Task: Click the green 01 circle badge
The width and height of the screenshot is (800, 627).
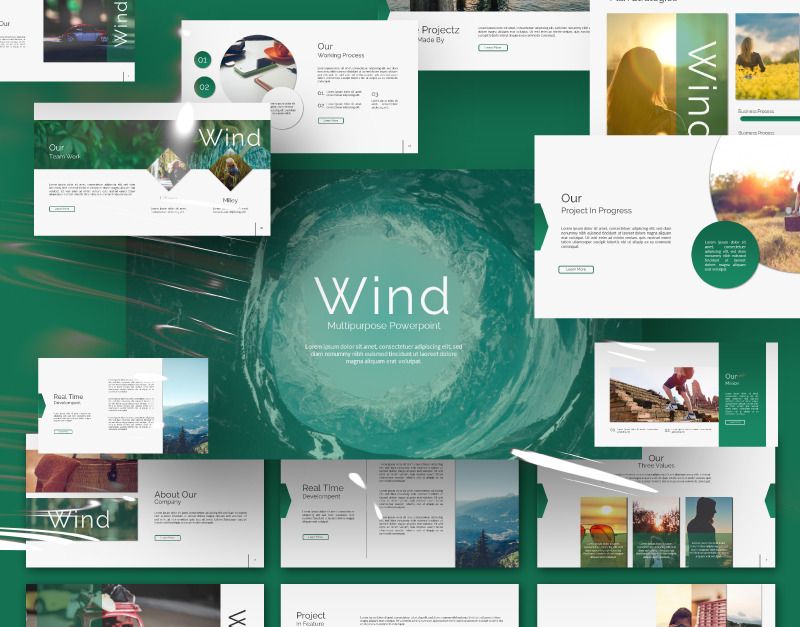Action: (x=204, y=61)
